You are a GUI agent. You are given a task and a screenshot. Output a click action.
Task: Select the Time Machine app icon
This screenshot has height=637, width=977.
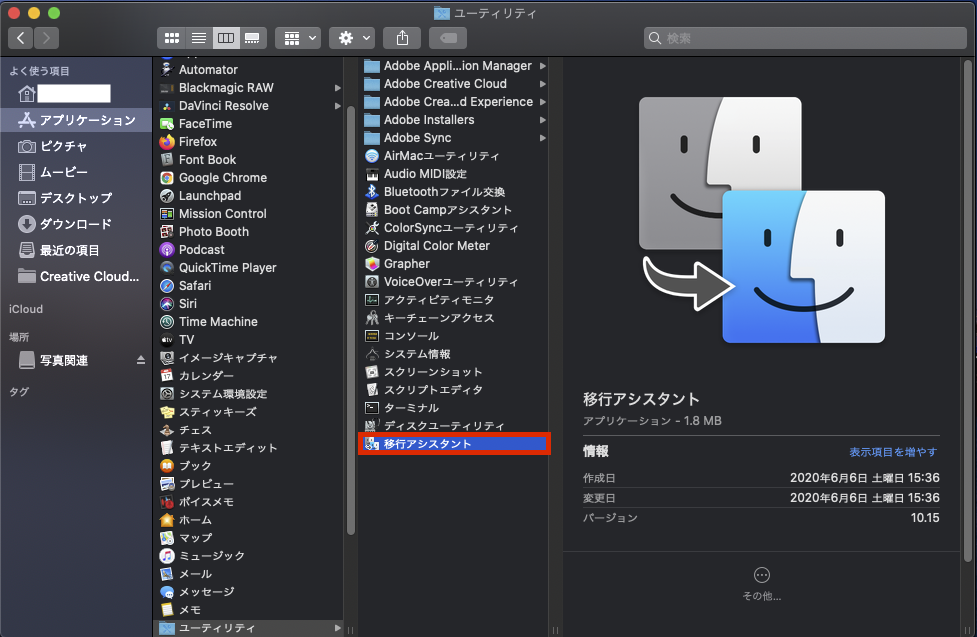(166, 322)
